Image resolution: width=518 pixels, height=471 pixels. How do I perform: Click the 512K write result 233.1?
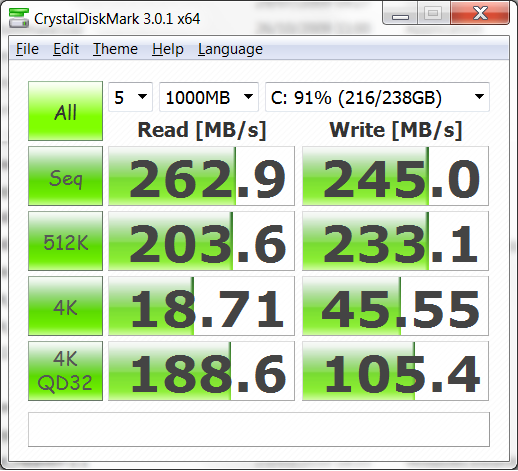395,241
